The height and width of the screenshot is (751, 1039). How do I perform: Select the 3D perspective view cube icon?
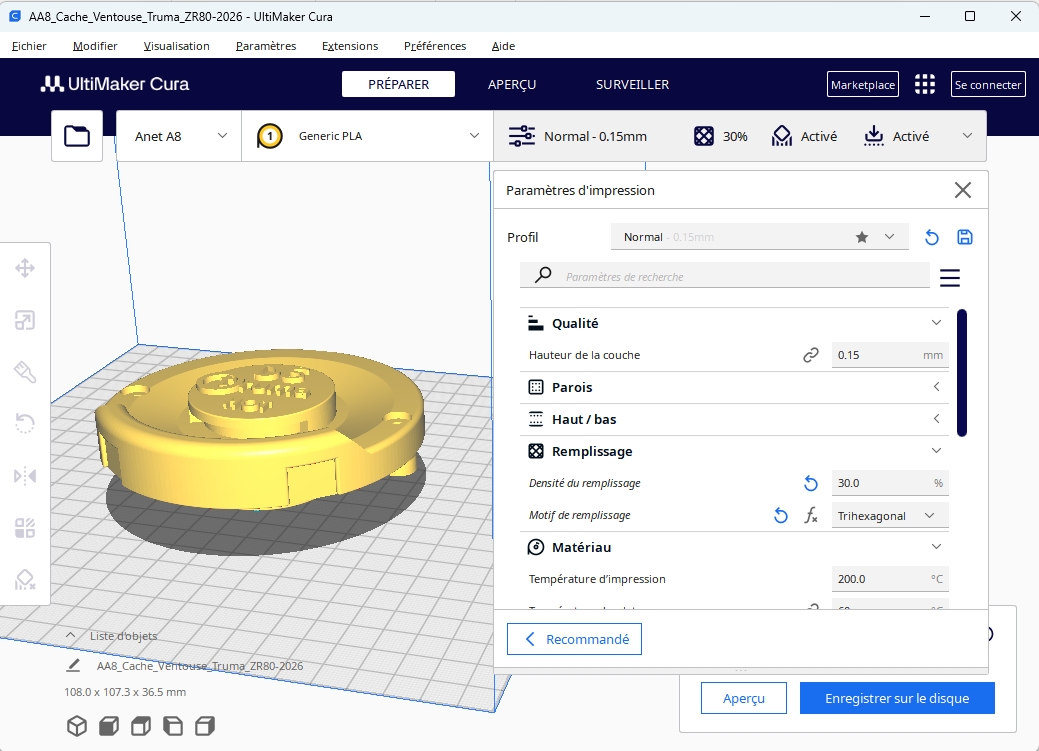pyautogui.click(x=77, y=726)
